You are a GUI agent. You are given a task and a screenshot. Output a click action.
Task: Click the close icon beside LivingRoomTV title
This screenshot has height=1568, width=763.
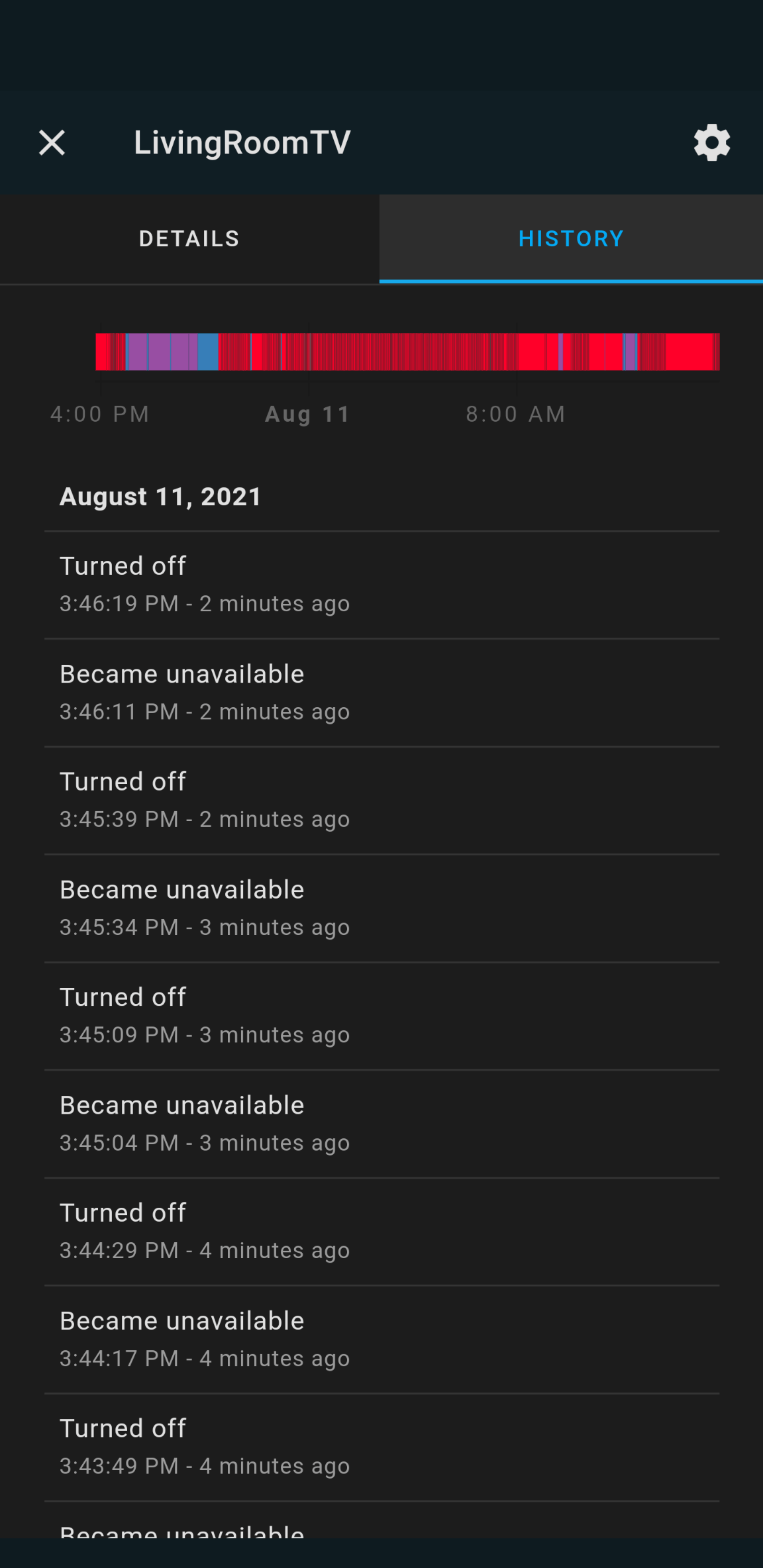pyautogui.click(x=52, y=142)
